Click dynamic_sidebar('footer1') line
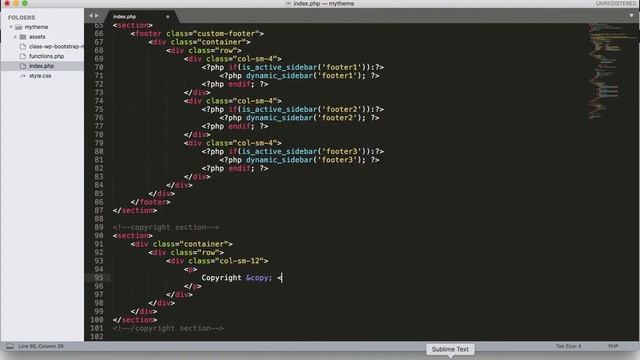640x360 pixels. point(300,76)
